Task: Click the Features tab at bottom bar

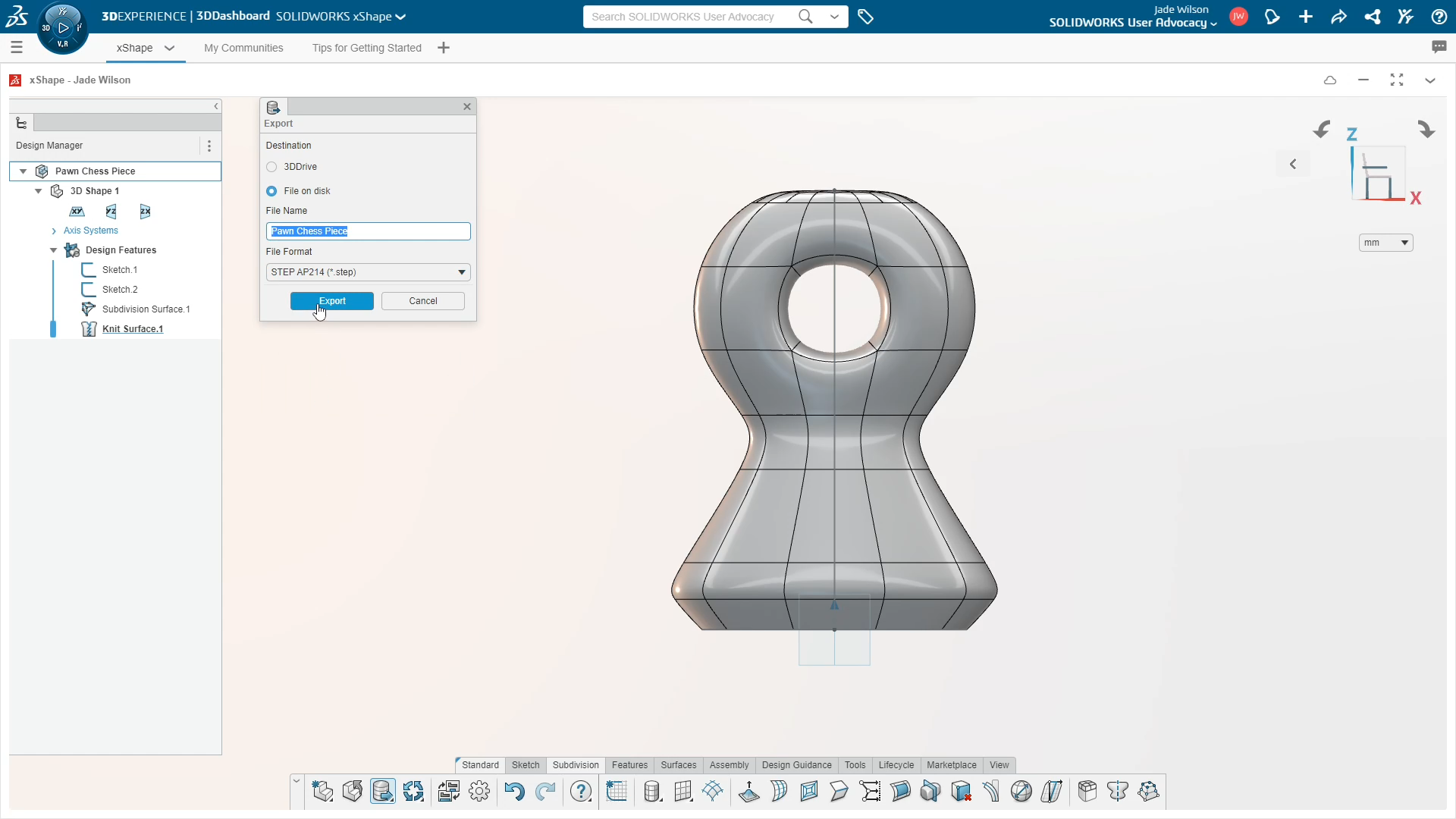Action: [629, 764]
